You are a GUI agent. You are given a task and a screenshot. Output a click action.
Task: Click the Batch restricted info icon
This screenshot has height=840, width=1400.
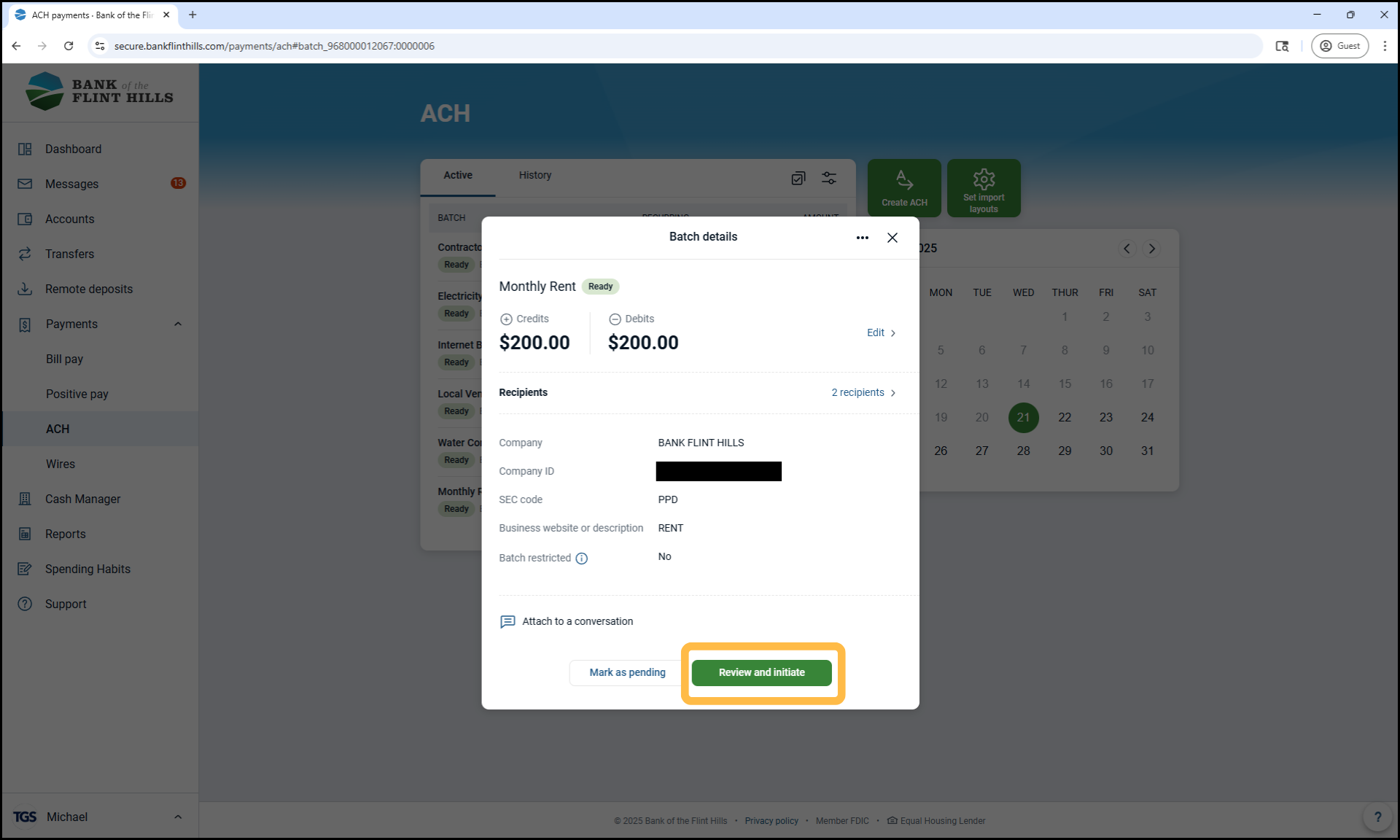coord(581,559)
